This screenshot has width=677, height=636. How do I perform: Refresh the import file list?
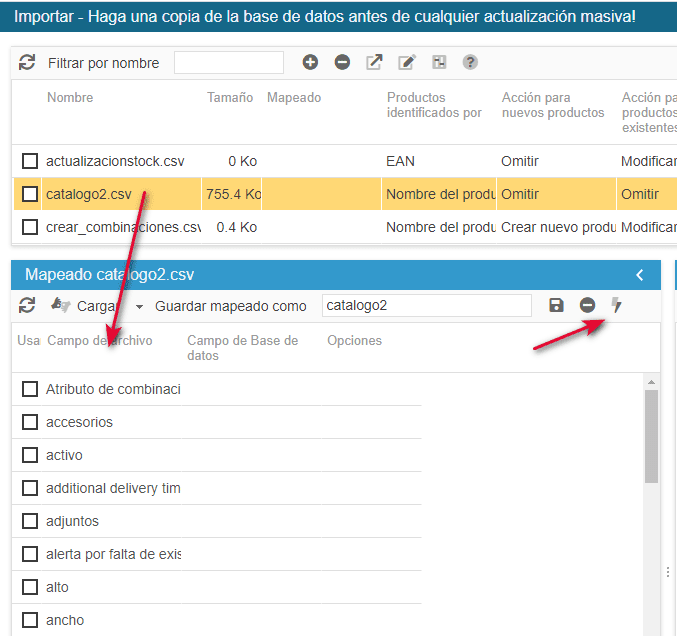tap(27, 63)
